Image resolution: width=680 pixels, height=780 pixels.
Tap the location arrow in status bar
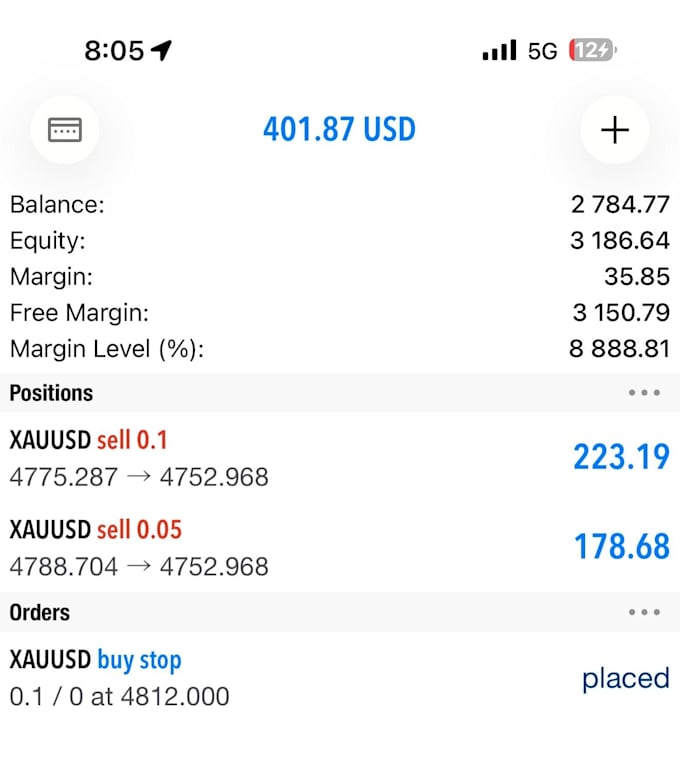pos(161,50)
